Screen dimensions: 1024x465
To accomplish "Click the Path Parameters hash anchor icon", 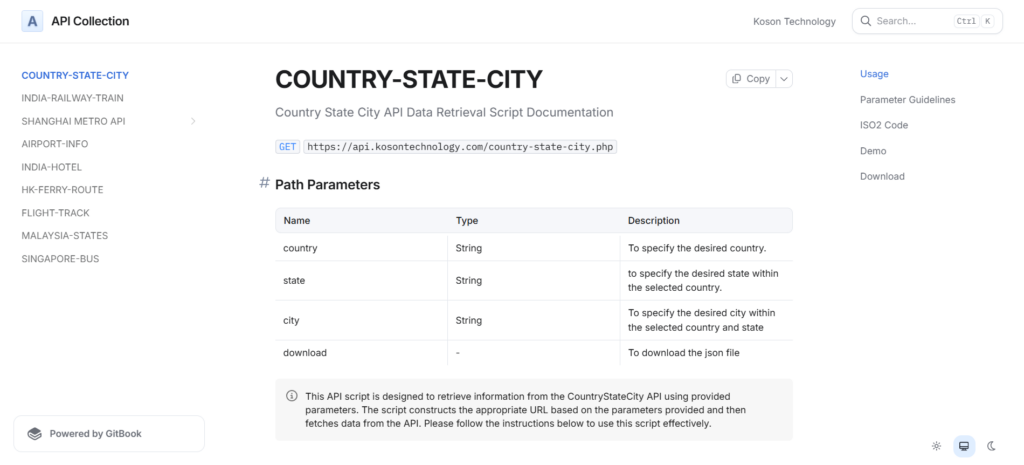I will (264, 184).
